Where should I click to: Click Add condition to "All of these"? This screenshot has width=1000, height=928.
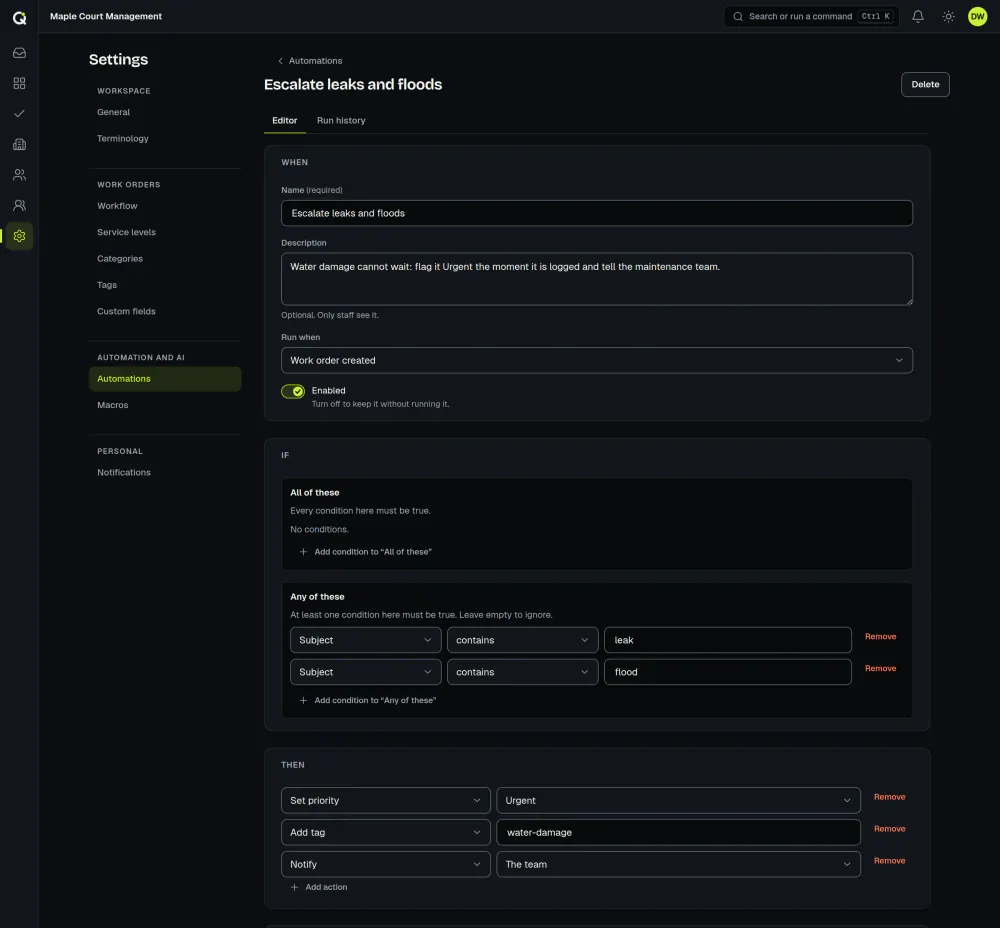coord(365,552)
